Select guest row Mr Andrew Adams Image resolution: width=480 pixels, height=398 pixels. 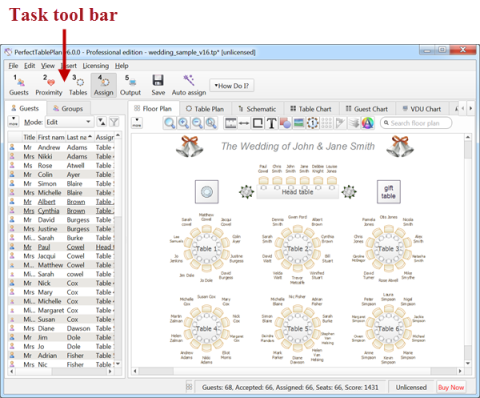coord(61,147)
